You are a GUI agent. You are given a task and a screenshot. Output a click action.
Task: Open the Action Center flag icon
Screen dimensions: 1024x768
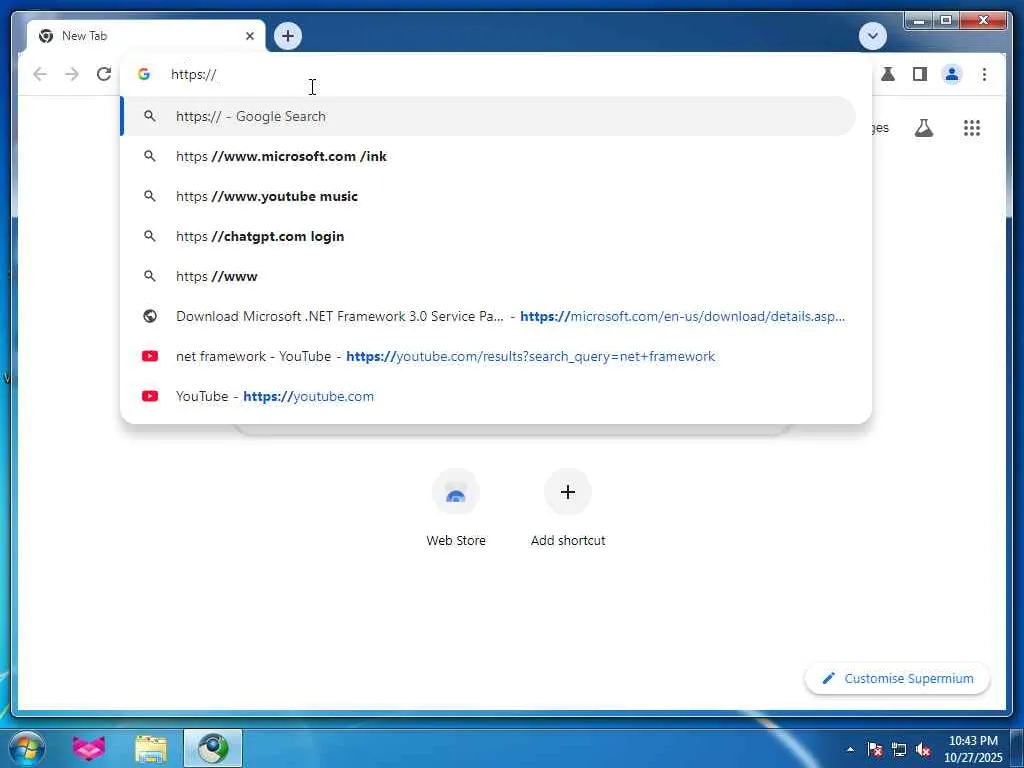(x=874, y=750)
